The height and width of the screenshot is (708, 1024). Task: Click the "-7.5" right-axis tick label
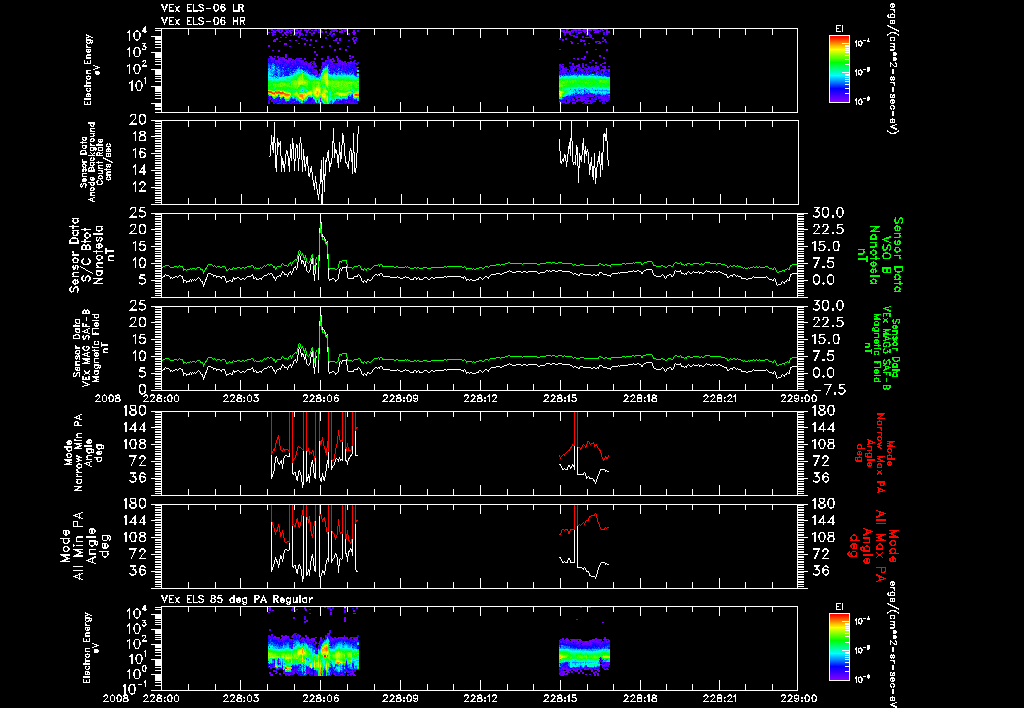pyautogui.click(x=829, y=390)
